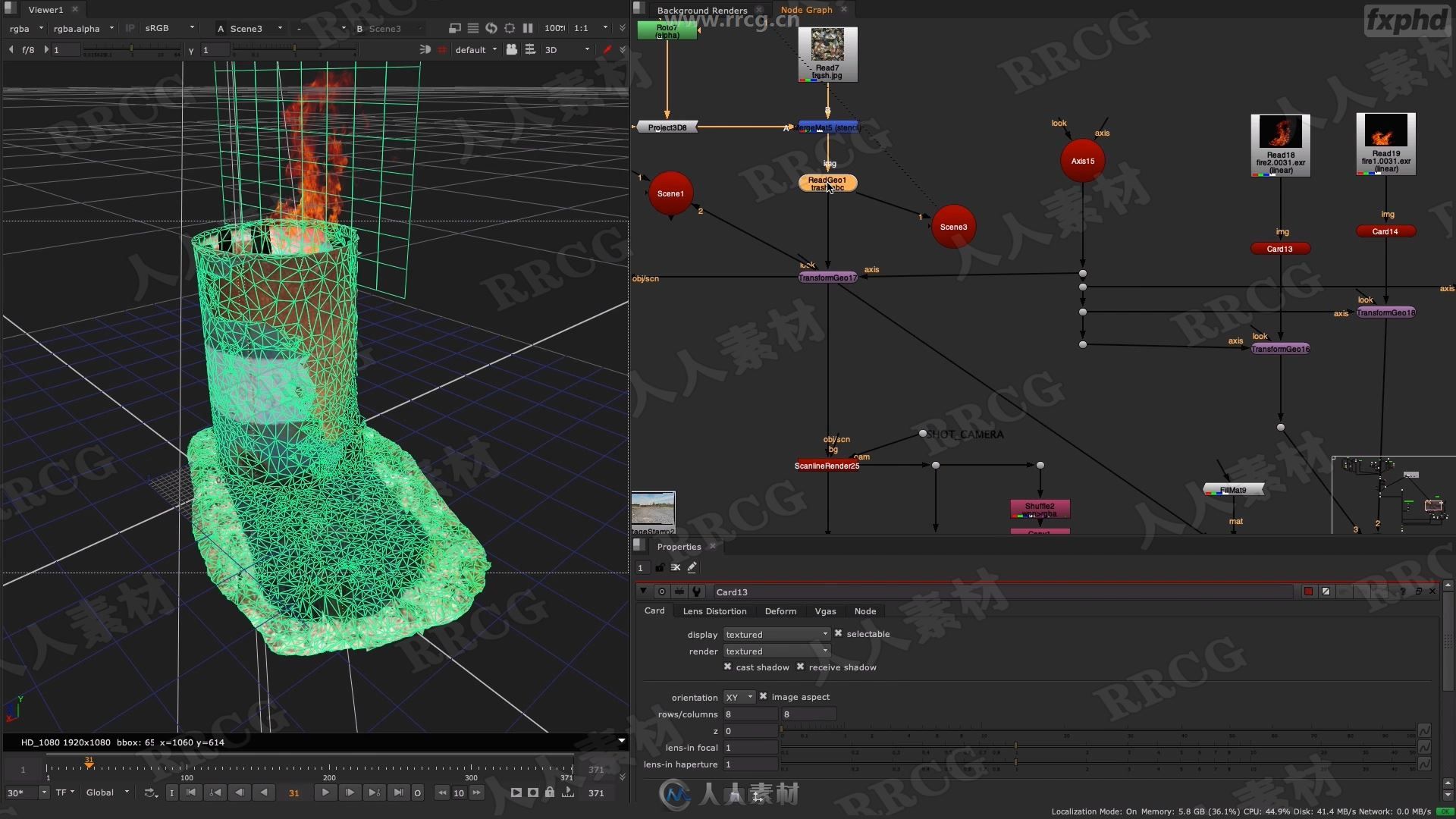Image resolution: width=1456 pixels, height=819 pixels.
Task: Select the Shuffle2 node
Action: 1040,509
